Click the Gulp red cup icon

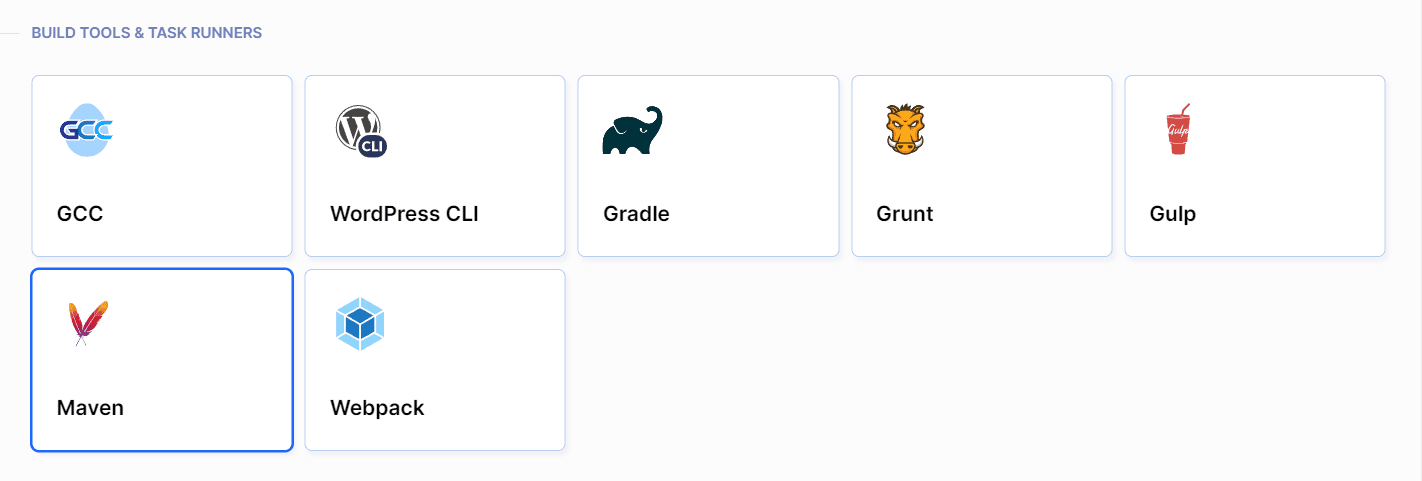tap(1179, 130)
